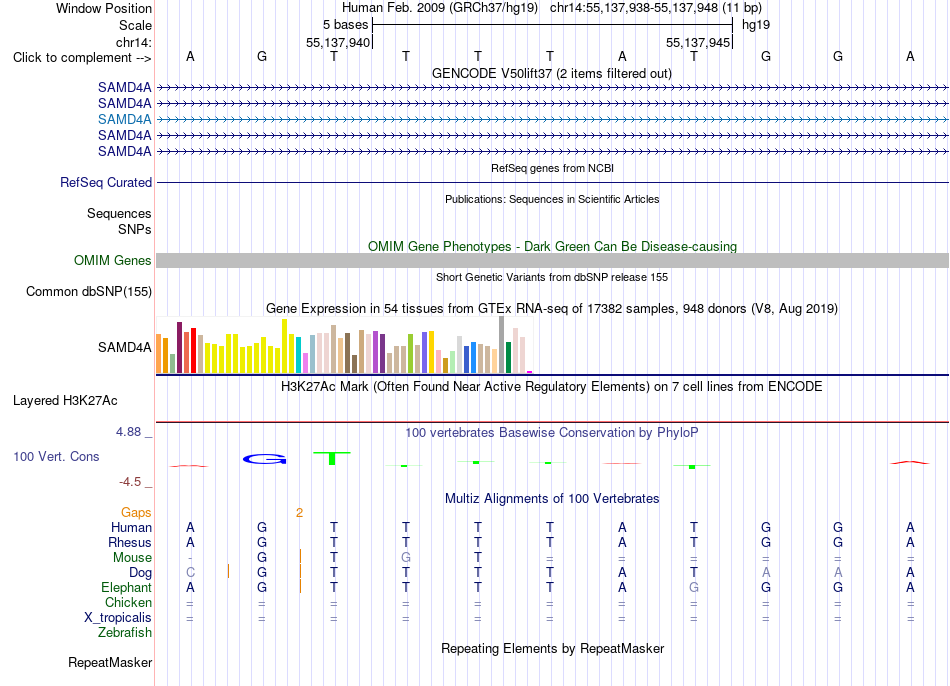950x686 pixels.
Task: Click the hg19 assembly label on scale
Action: [x=756, y=25]
